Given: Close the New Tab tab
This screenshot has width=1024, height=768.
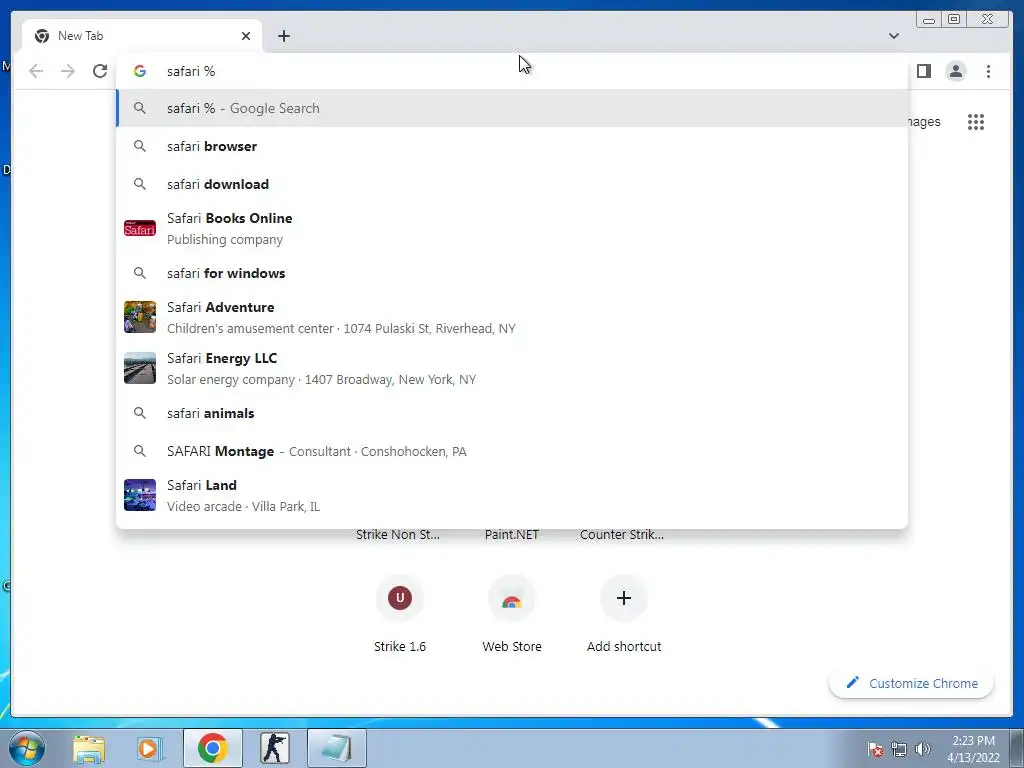Looking at the screenshot, I should tap(246, 36).
